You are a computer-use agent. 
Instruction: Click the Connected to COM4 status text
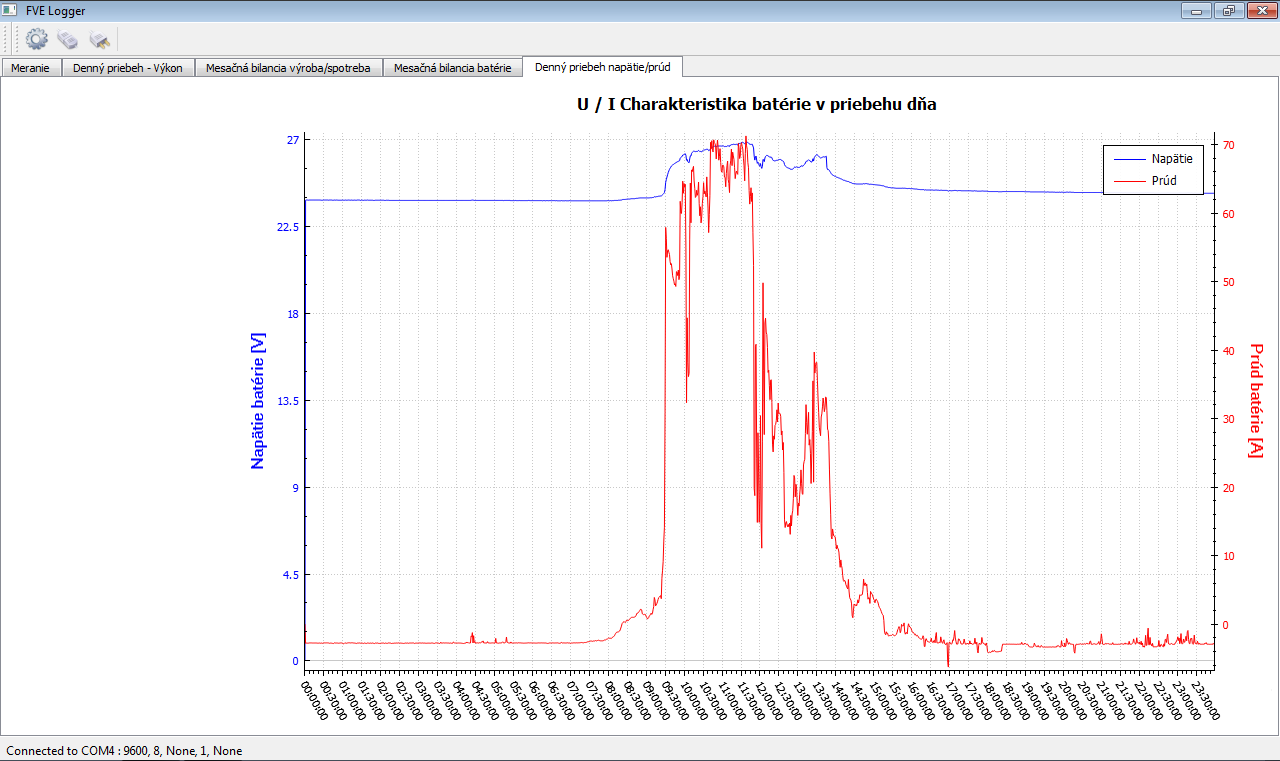(x=124, y=750)
